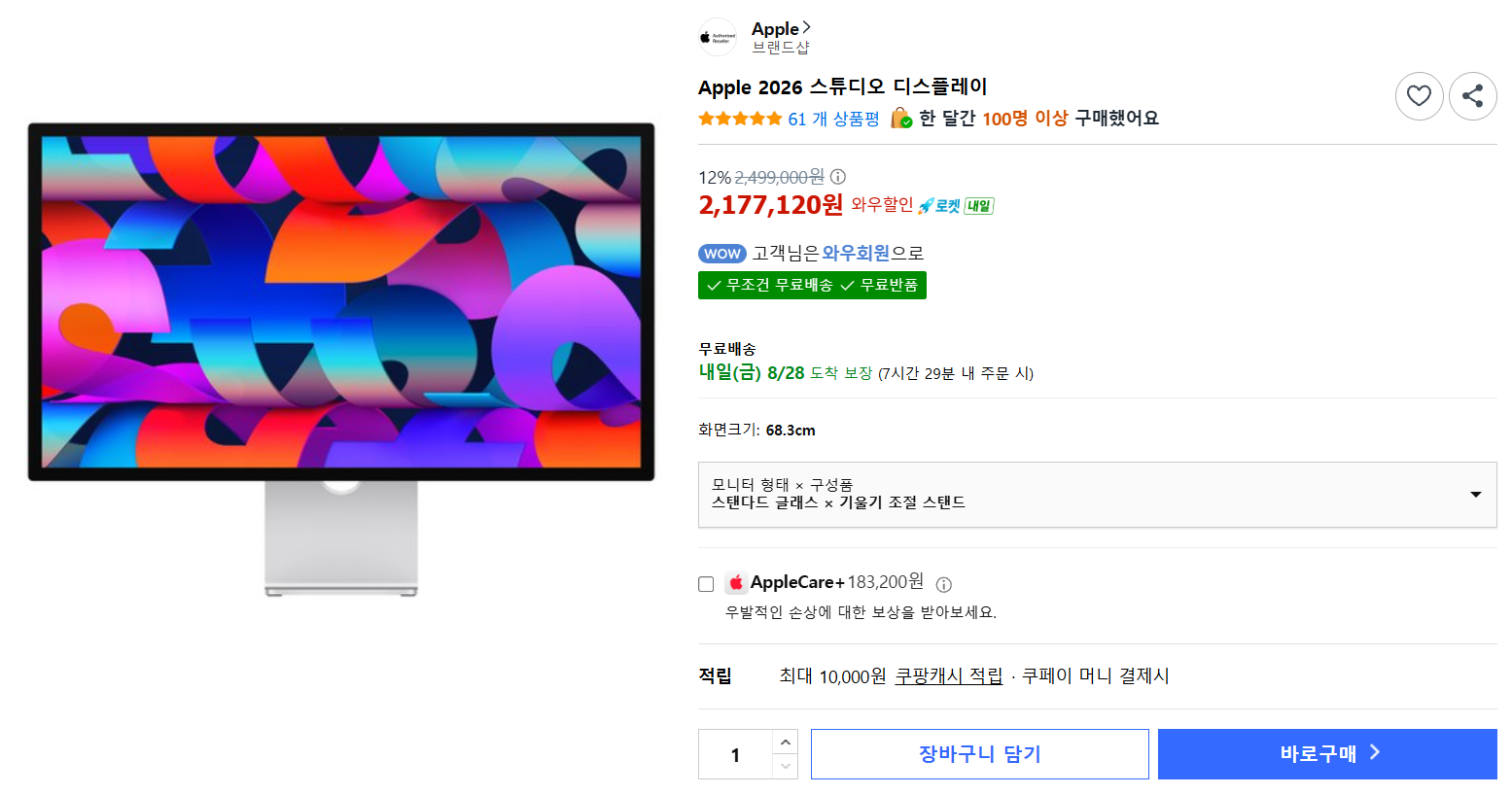Viewport: 1512px width, 795px height.
Task: Click the quantity input field
Action: pyautogui.click(x=735, y=755)
